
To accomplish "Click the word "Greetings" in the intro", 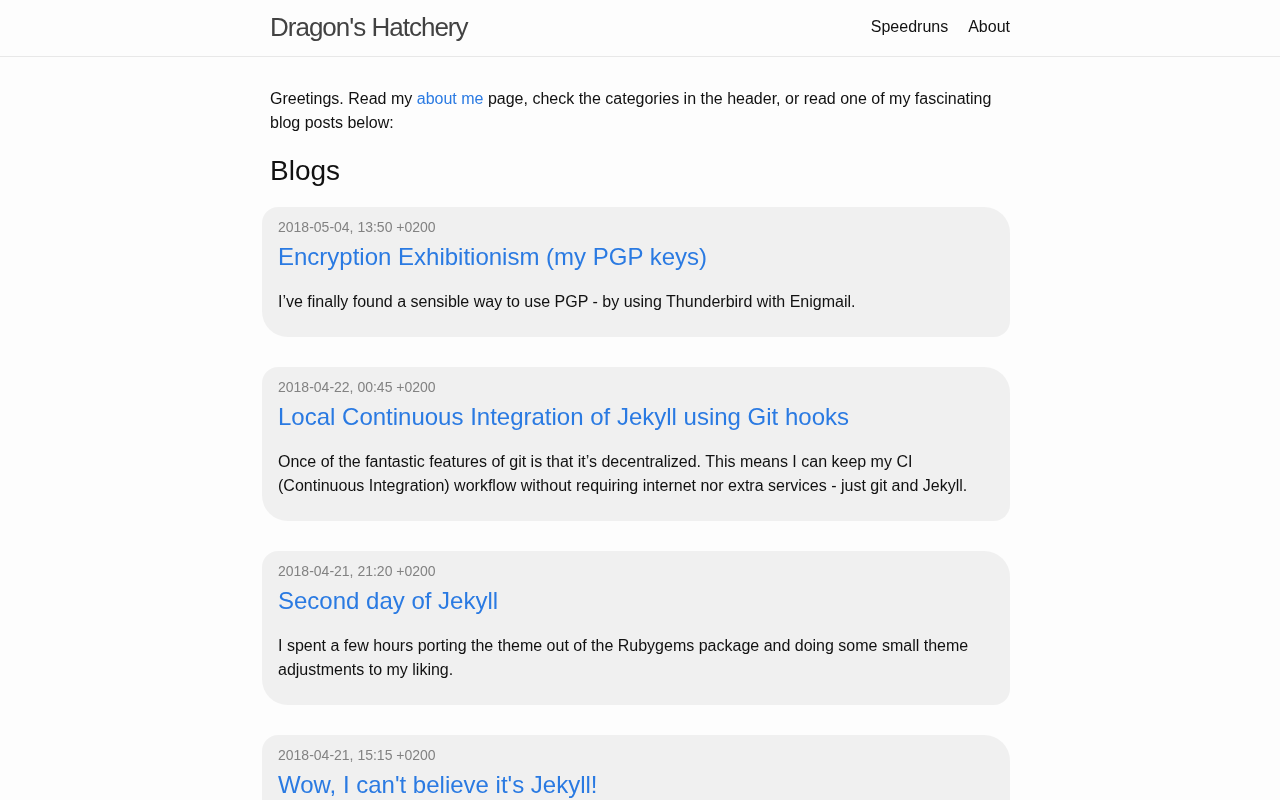I will click(305, 98).
